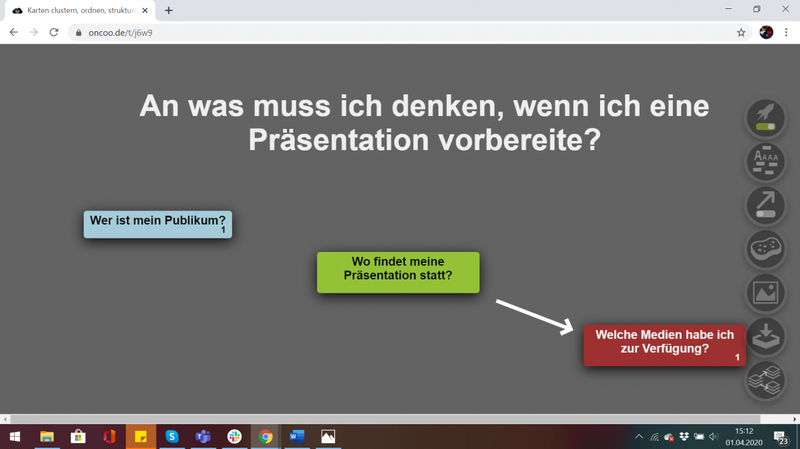This screenshot has width=800, height=449.
Task: Click the horizontal scrollbar at the page bottom
Action: point(380,419)
